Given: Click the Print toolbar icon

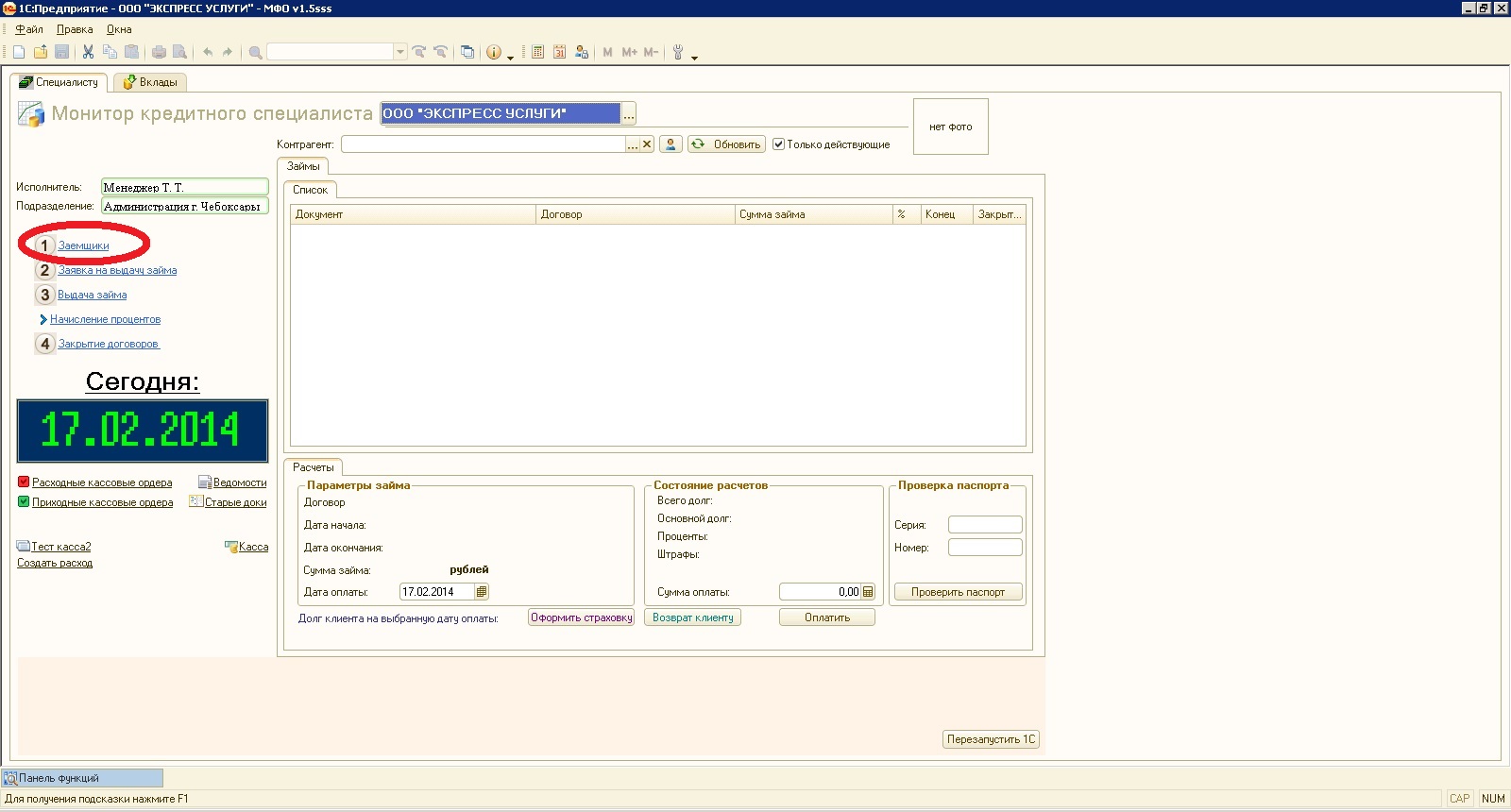Looking at the screenshot, I should 159,52.
